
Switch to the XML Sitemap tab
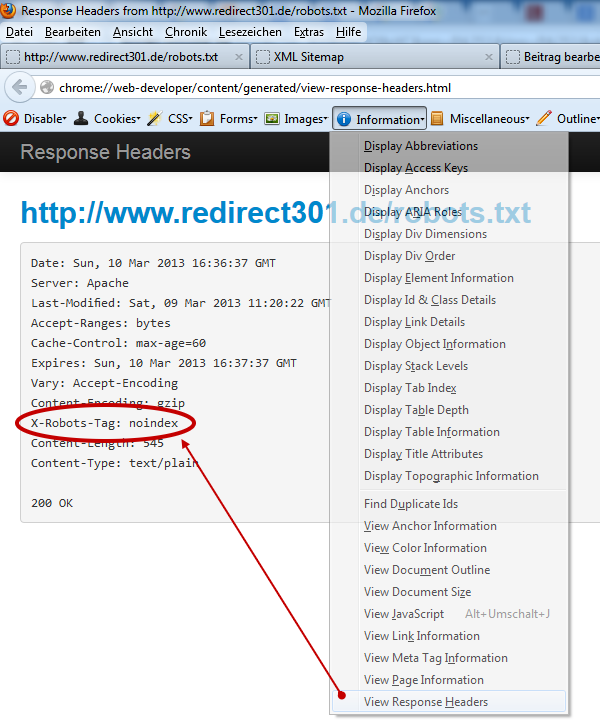pyautogui.click(x=374, y=57)
